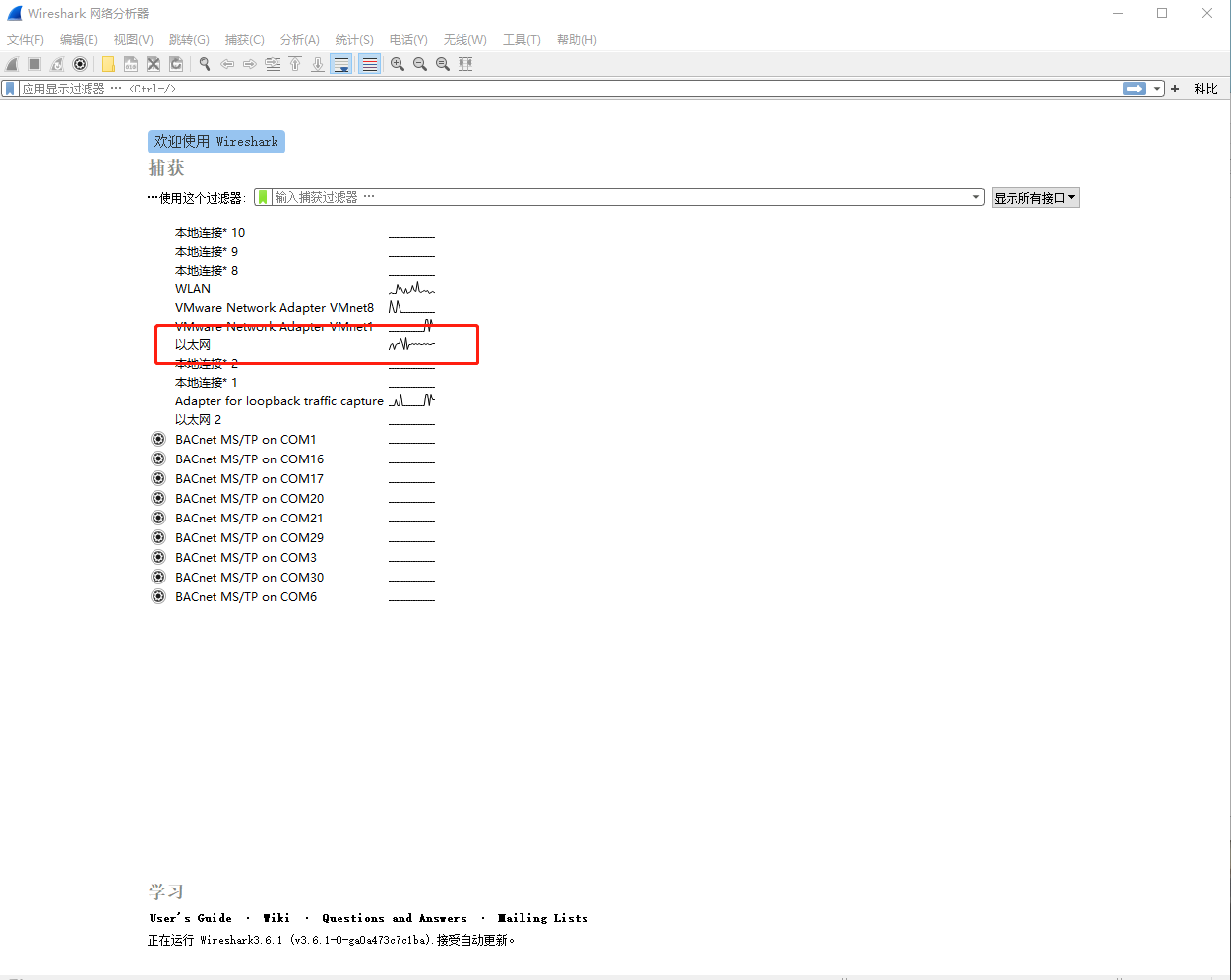The image size is (1231, 980).
Task: Click the zoom in toolbar icon
Action: pyautogui.click(x=398, y=64)
